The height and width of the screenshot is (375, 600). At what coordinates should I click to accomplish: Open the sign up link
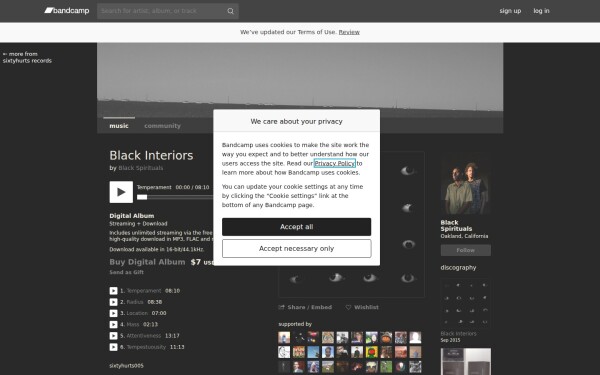pyautogui.click(x=510, y=11)
